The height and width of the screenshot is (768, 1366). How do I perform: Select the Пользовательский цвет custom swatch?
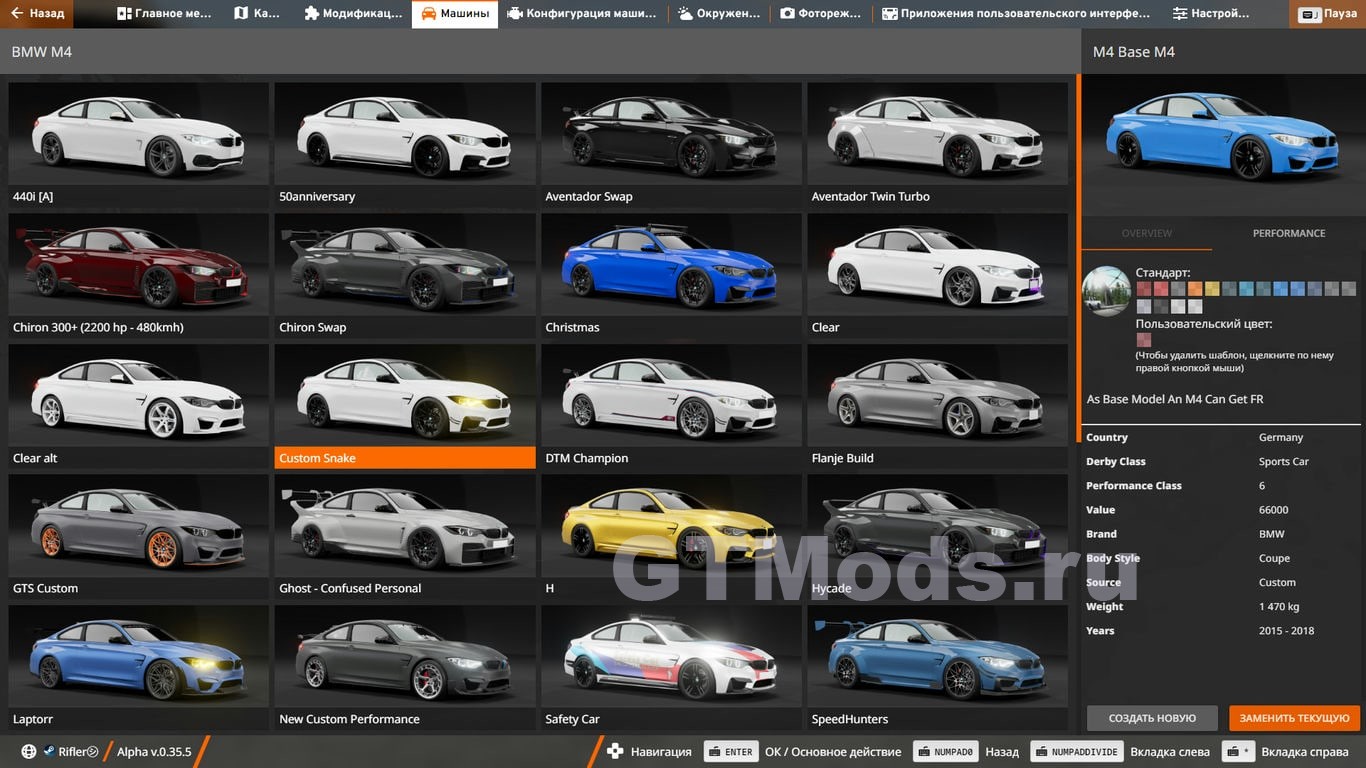click(x=1144, y=340)
